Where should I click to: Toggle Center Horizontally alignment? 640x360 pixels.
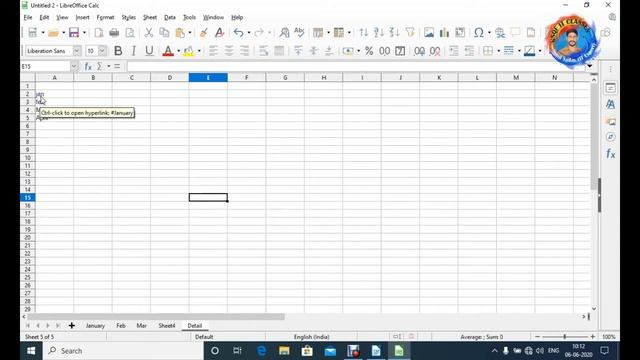[x=229, y=51]
